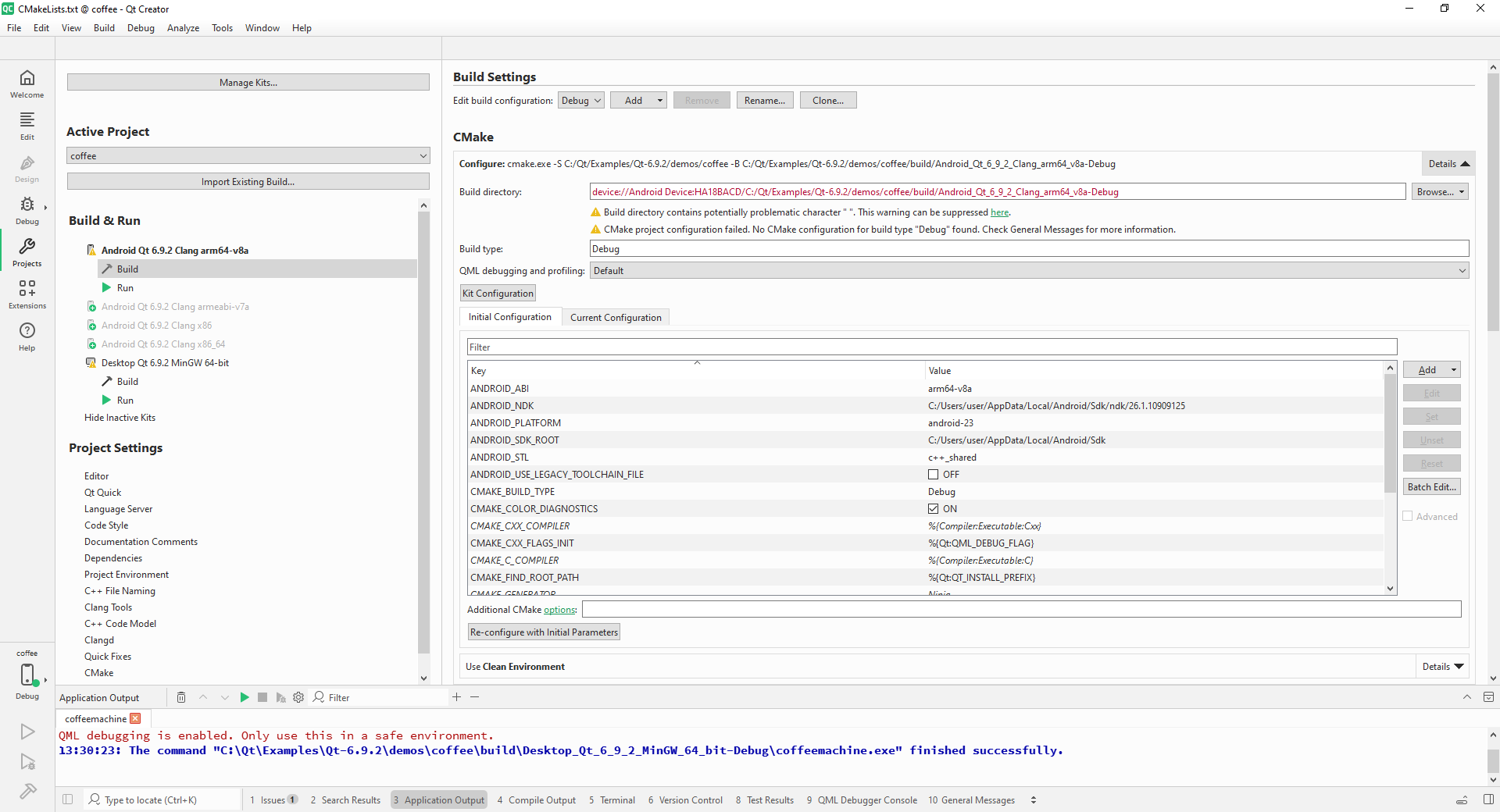This screenshot has width=1500, height=812.
Task: Click Re-configure with Initial Parameters
Action: coord(544,632)
